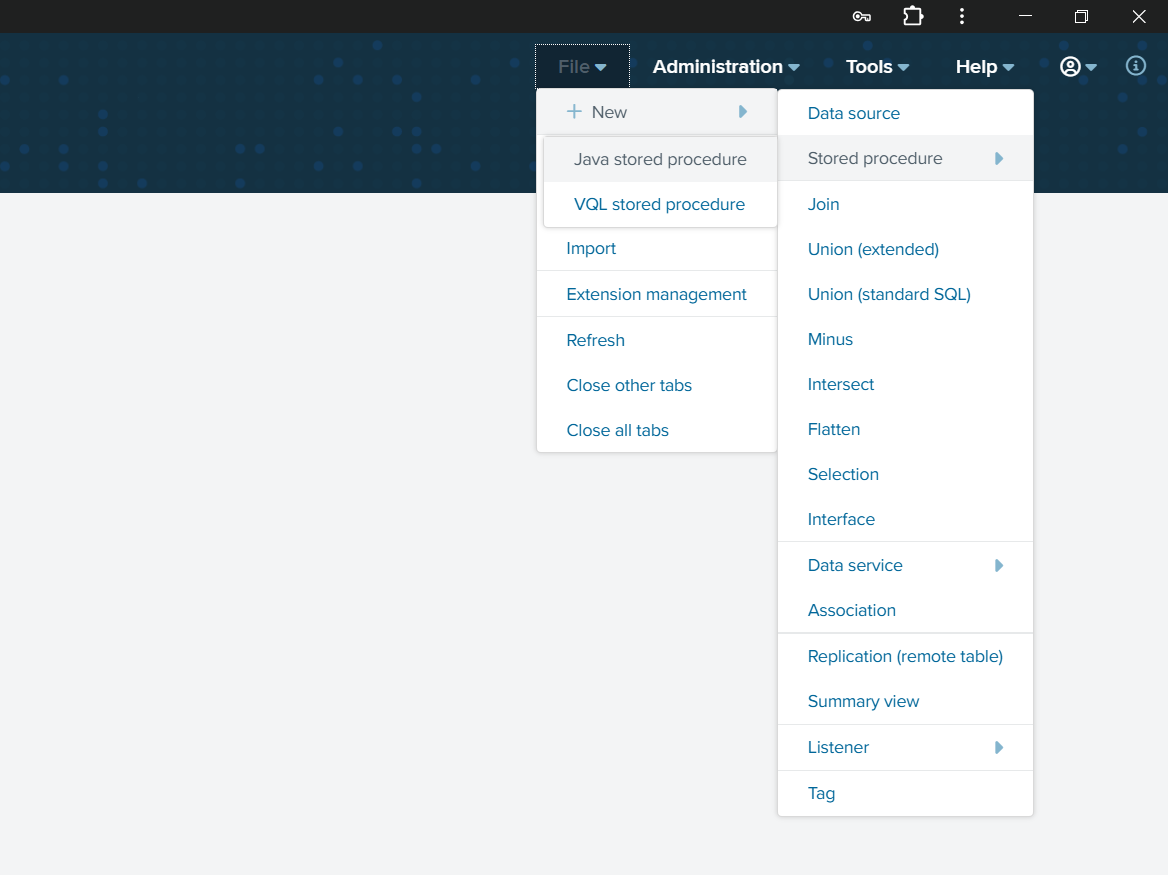The height and width of the screenshot is (875, 1168).
Task: Click the dropdown caret next to user icon
Action: pyautogui.click(x=1091, y=68)
